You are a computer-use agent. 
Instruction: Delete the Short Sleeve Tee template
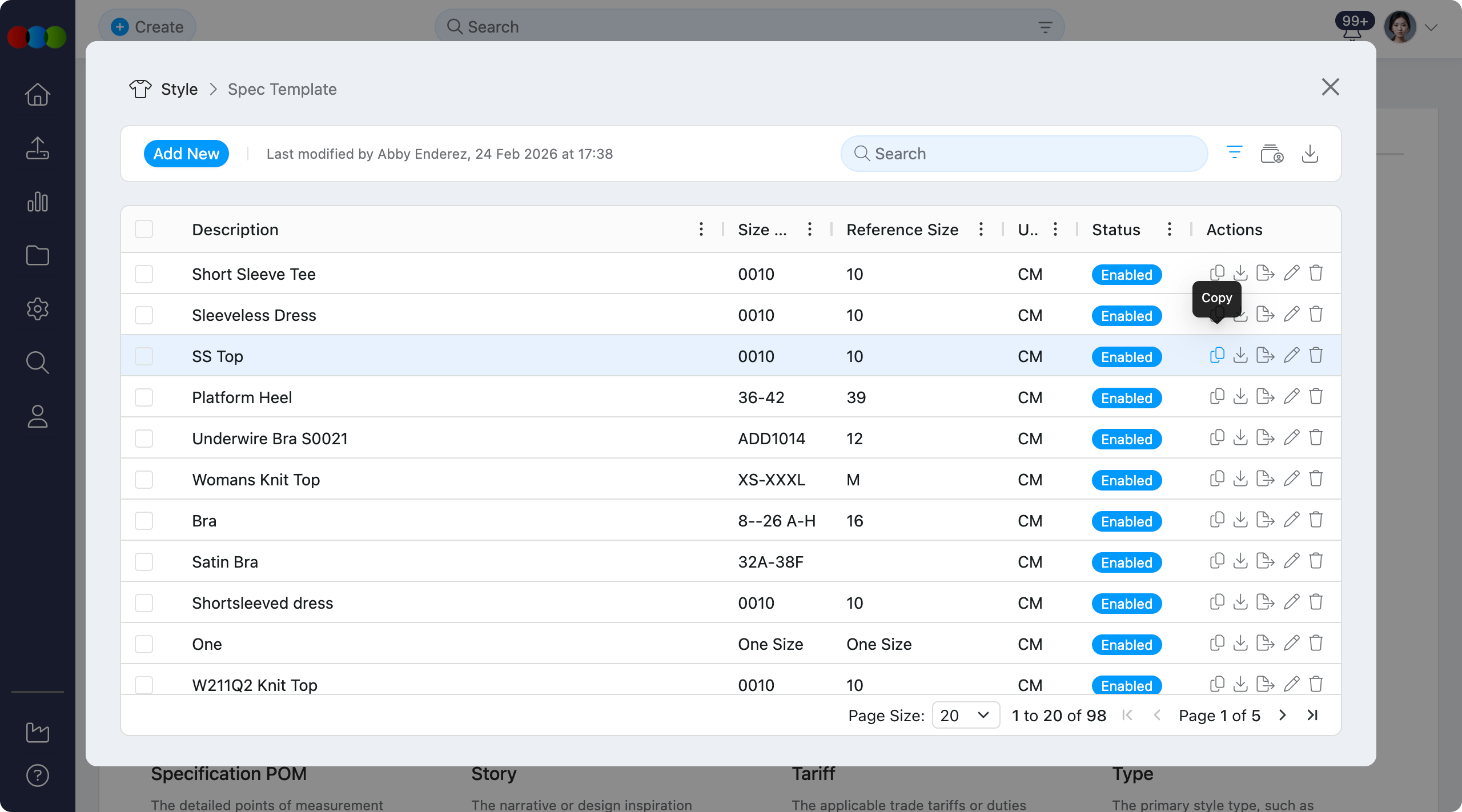[x=1316, y=273]
